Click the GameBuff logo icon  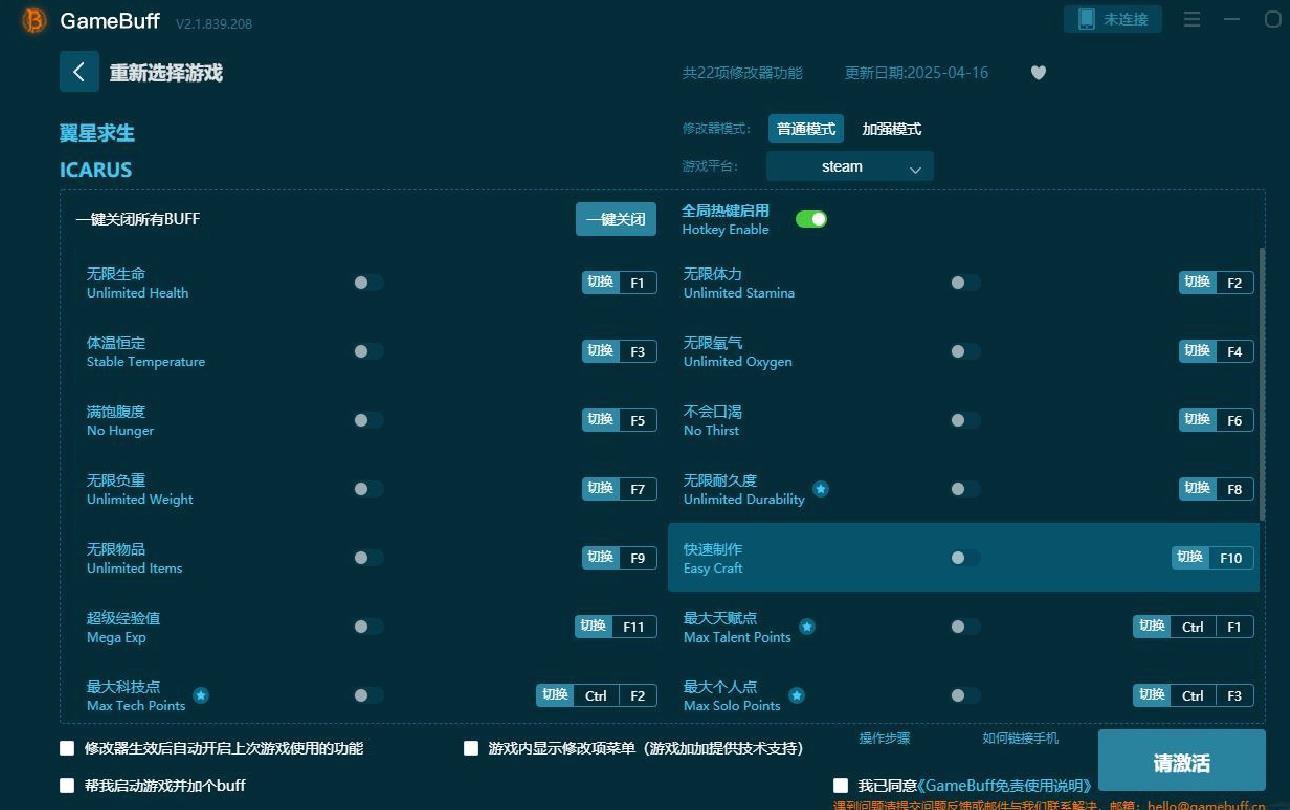34,20
